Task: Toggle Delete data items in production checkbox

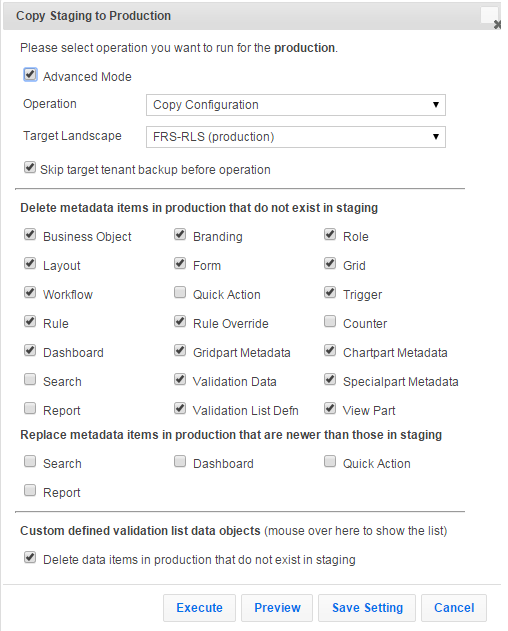Action: 30,557
